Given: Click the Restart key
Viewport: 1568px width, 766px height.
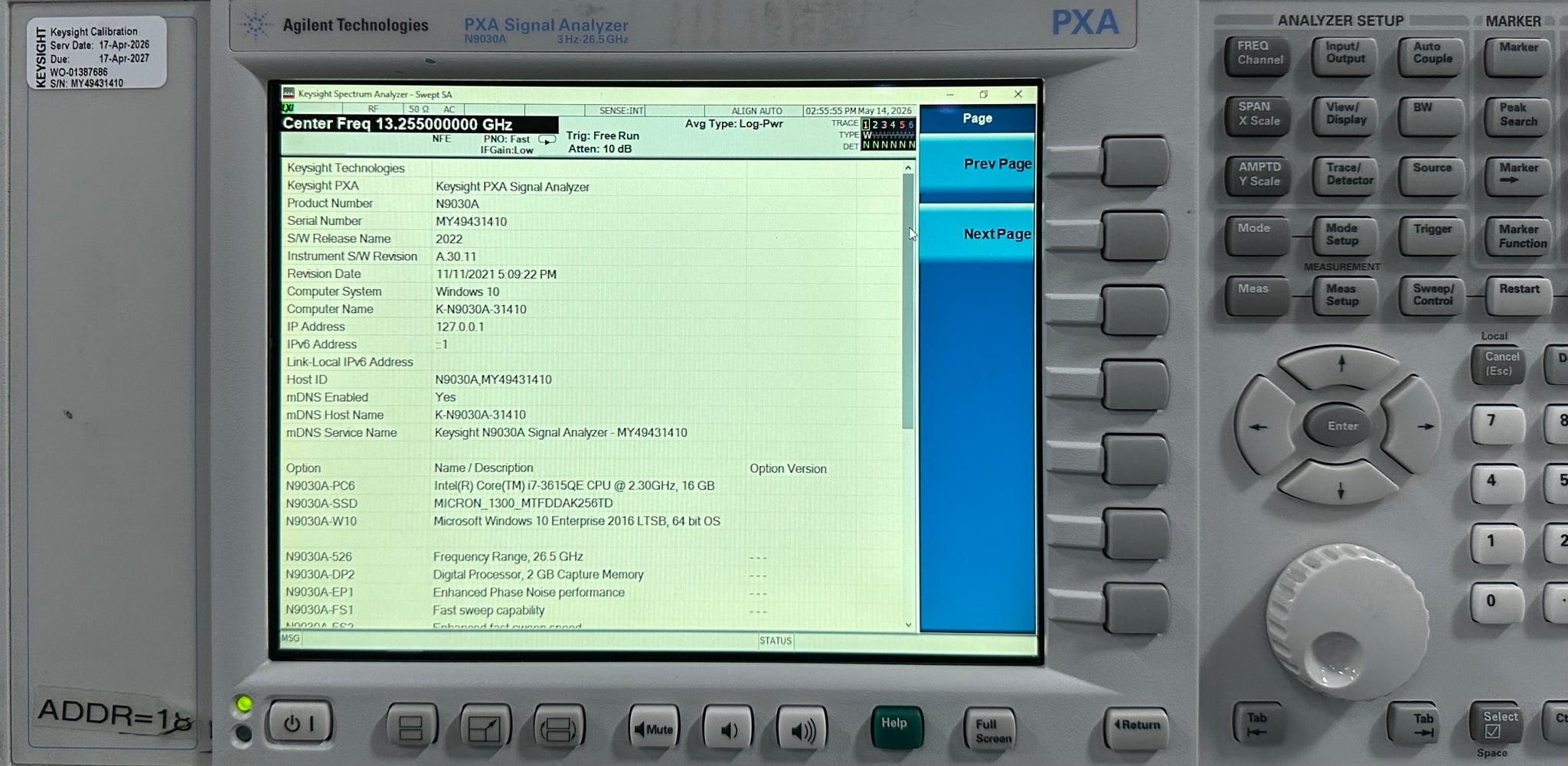Looking at the screenshot, I should [1519, 296].
